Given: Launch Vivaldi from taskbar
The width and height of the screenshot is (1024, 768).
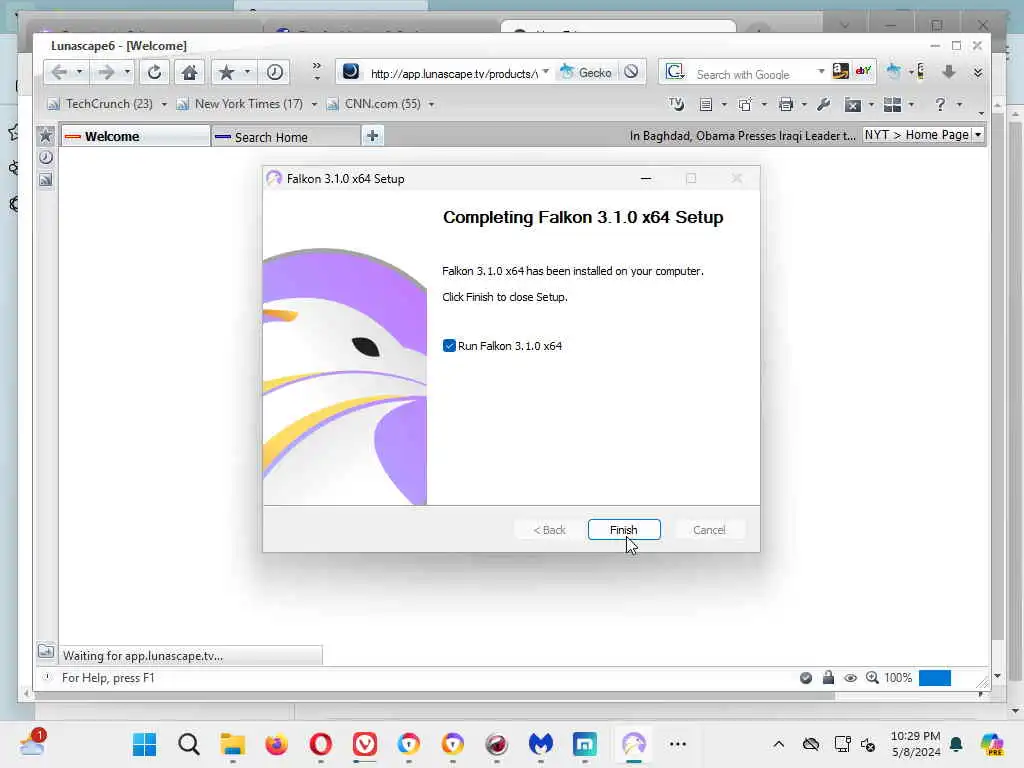Looking at the screenshot, I should click(364, 744).
